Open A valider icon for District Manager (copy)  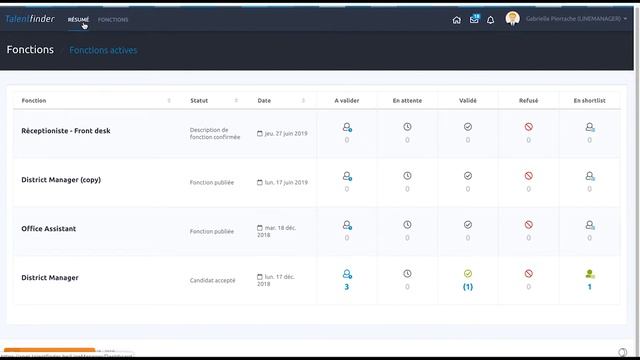click(347, 176)
